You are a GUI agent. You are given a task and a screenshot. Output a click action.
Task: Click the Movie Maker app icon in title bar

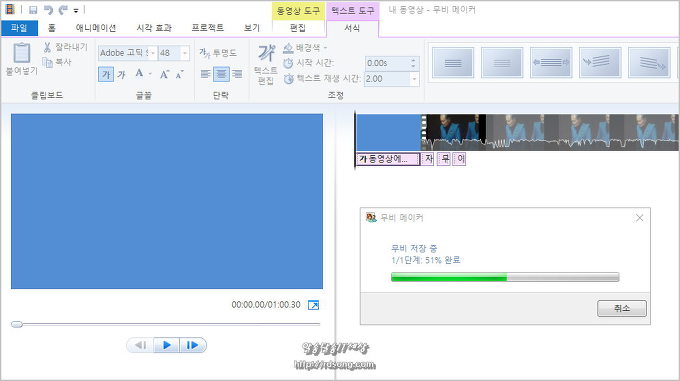coord(10,9)
